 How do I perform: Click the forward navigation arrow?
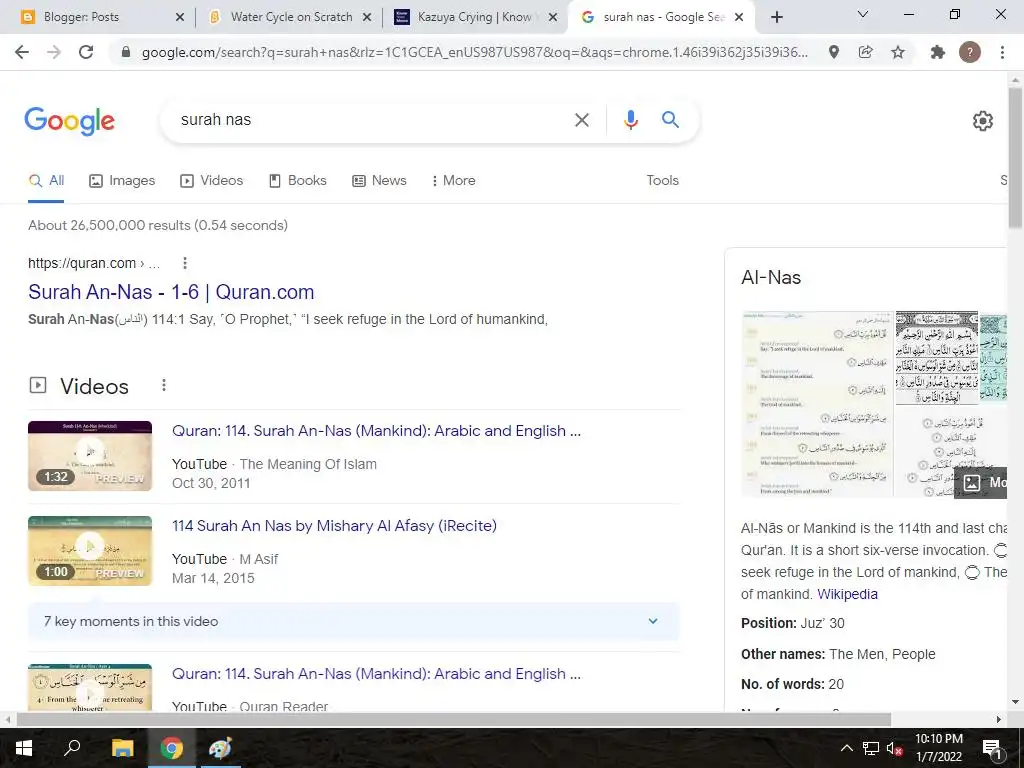[54, 52]
